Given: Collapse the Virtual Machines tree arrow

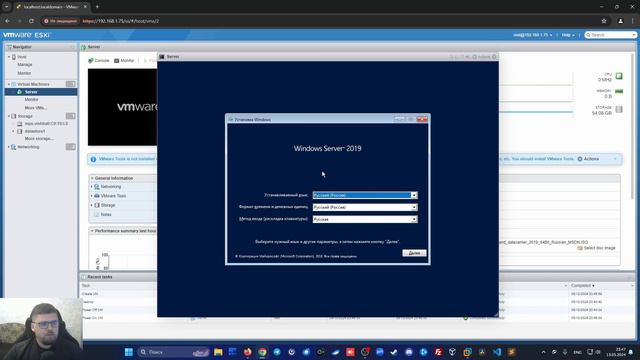Looking at the screenshot, I should (9, 84).
